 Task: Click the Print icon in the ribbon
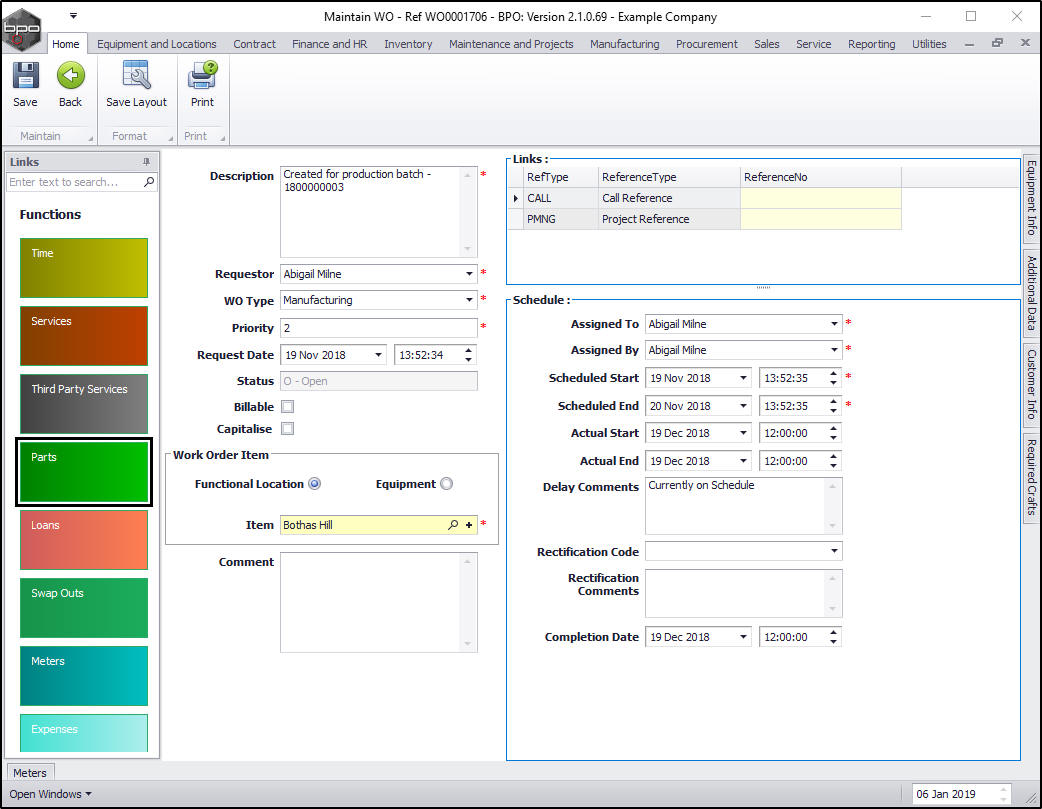(202, 77)
